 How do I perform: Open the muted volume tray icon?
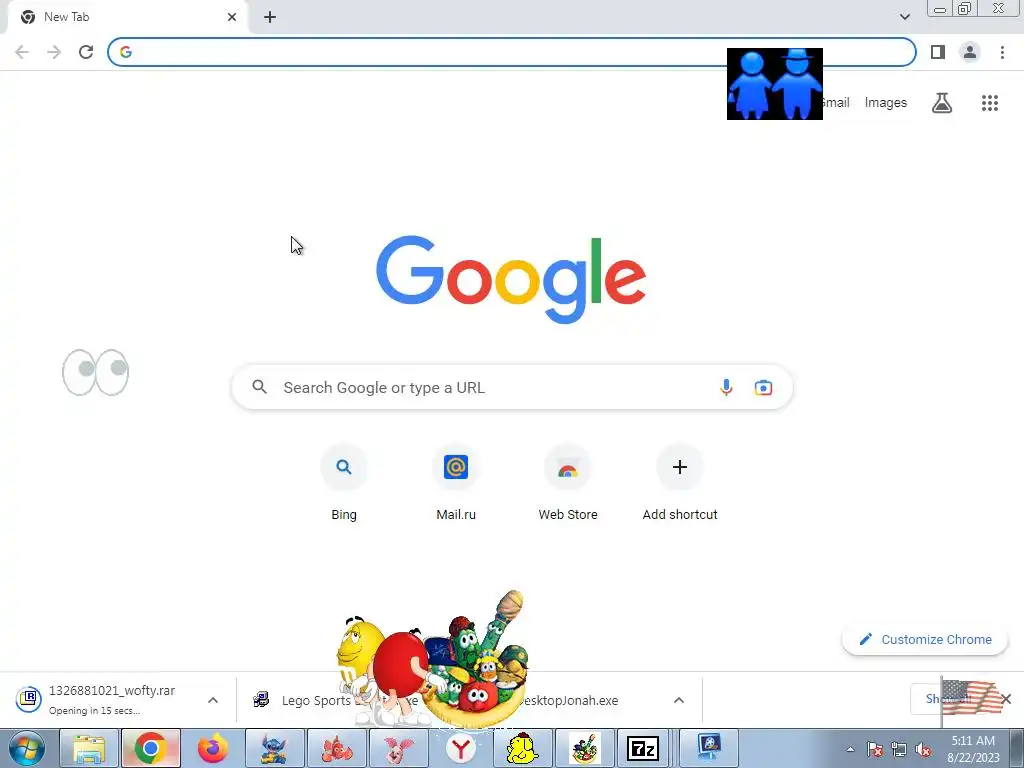point(923,749)
